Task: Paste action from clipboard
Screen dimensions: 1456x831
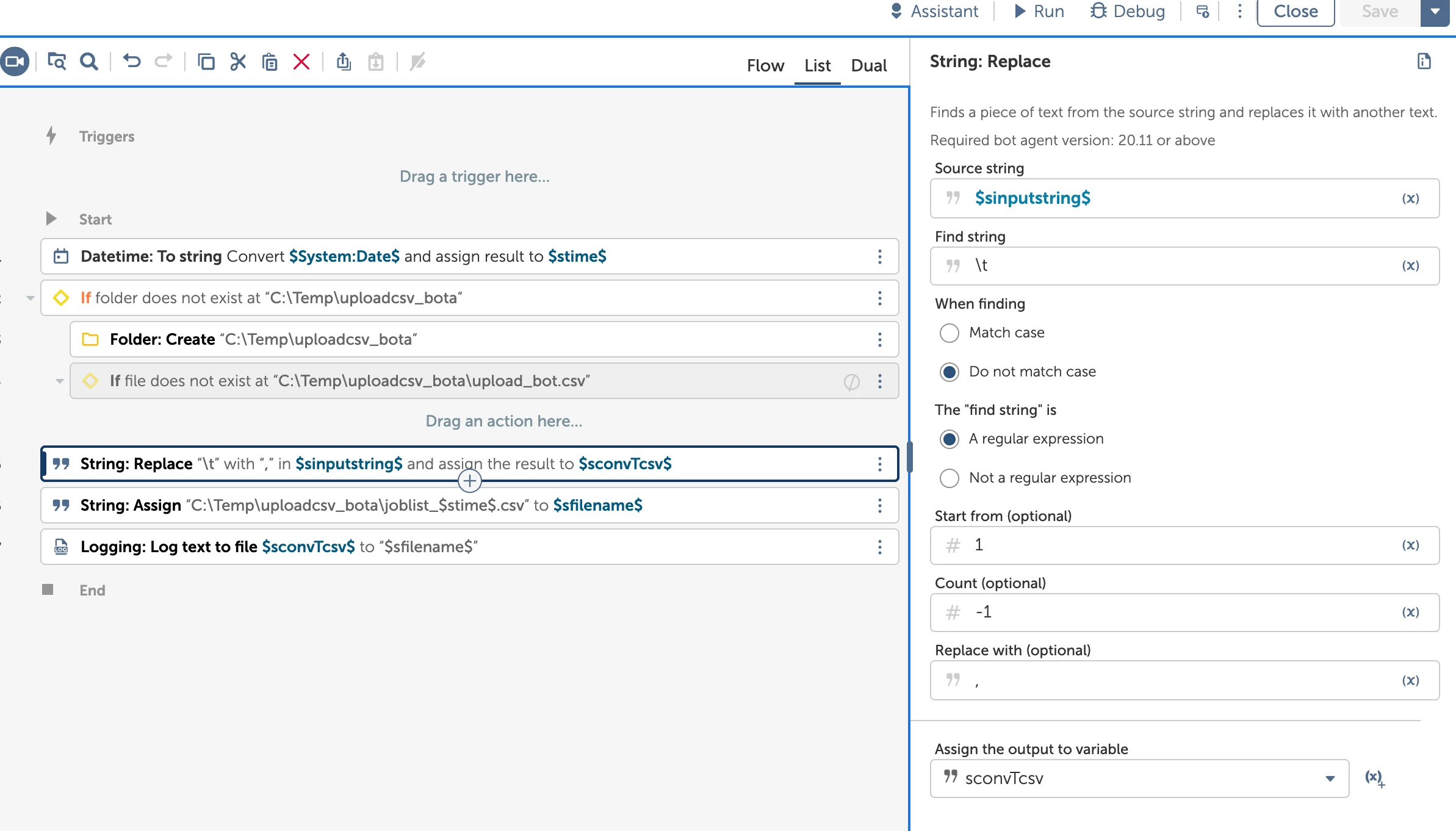Action: (270, 62)
